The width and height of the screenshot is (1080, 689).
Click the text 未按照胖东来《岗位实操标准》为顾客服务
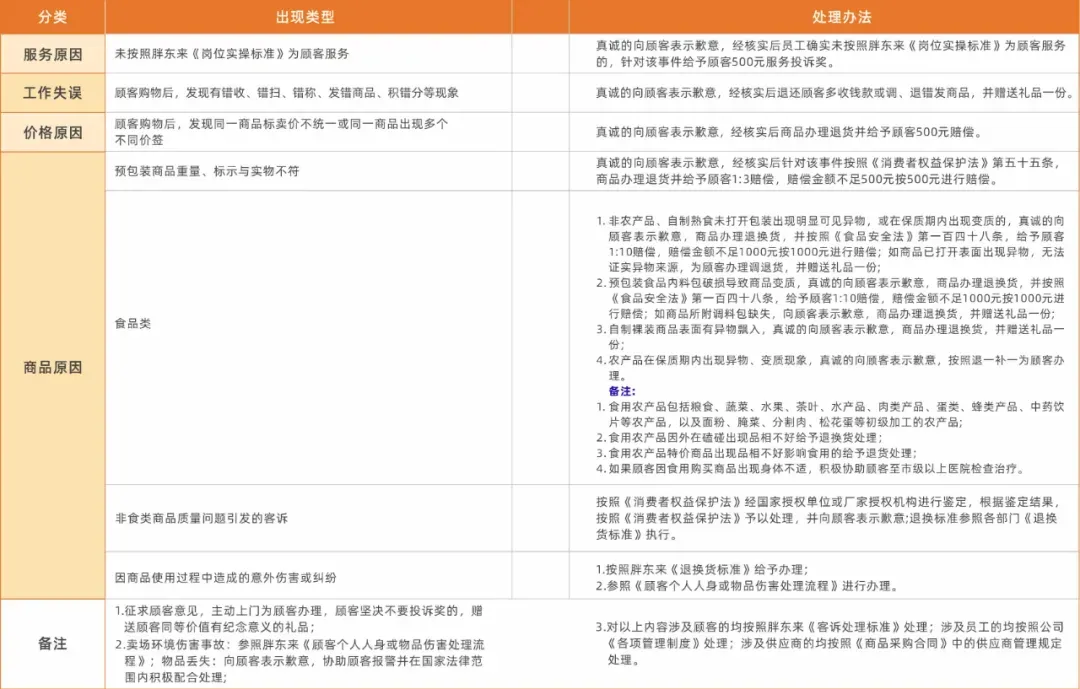click(x=231, y=54)
